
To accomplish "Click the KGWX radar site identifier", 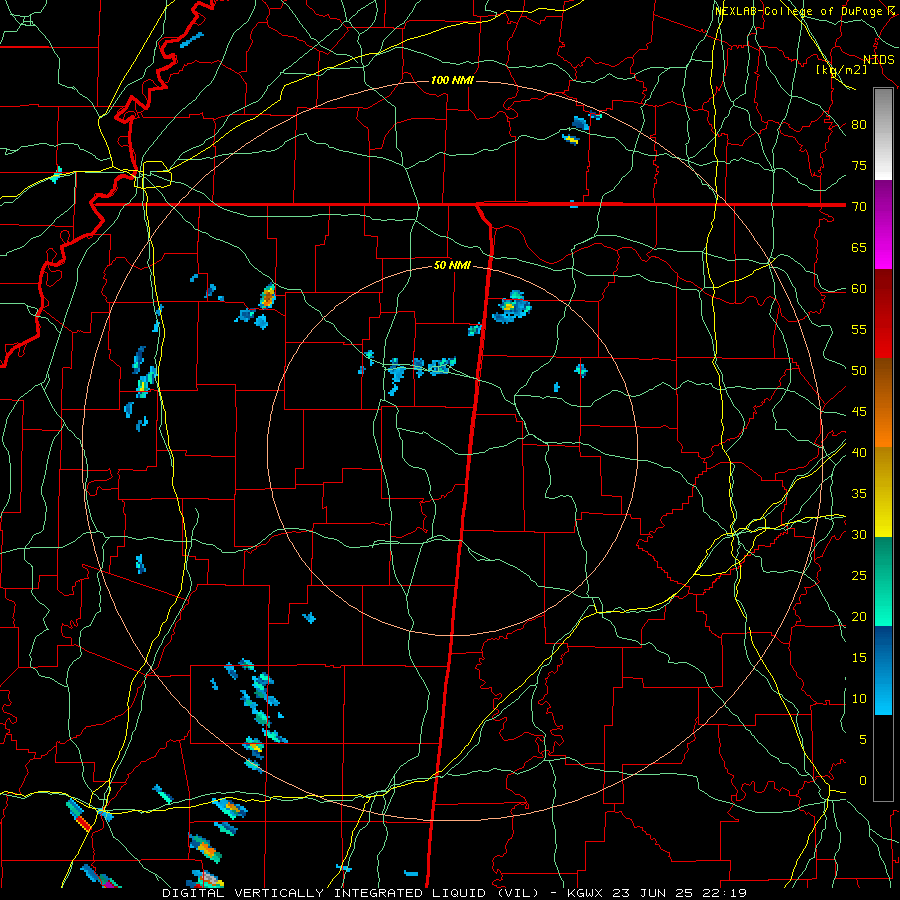I will coord(586,893).
